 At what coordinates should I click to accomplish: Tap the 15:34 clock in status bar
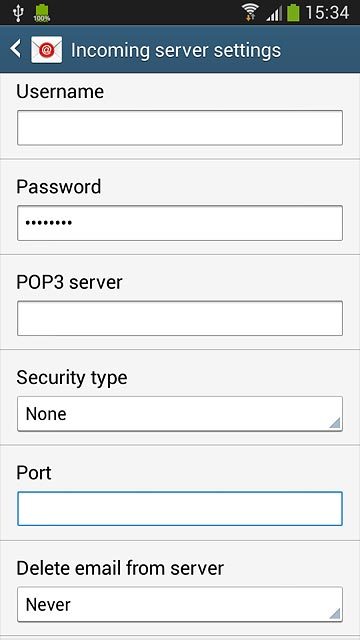pos(327,13)
